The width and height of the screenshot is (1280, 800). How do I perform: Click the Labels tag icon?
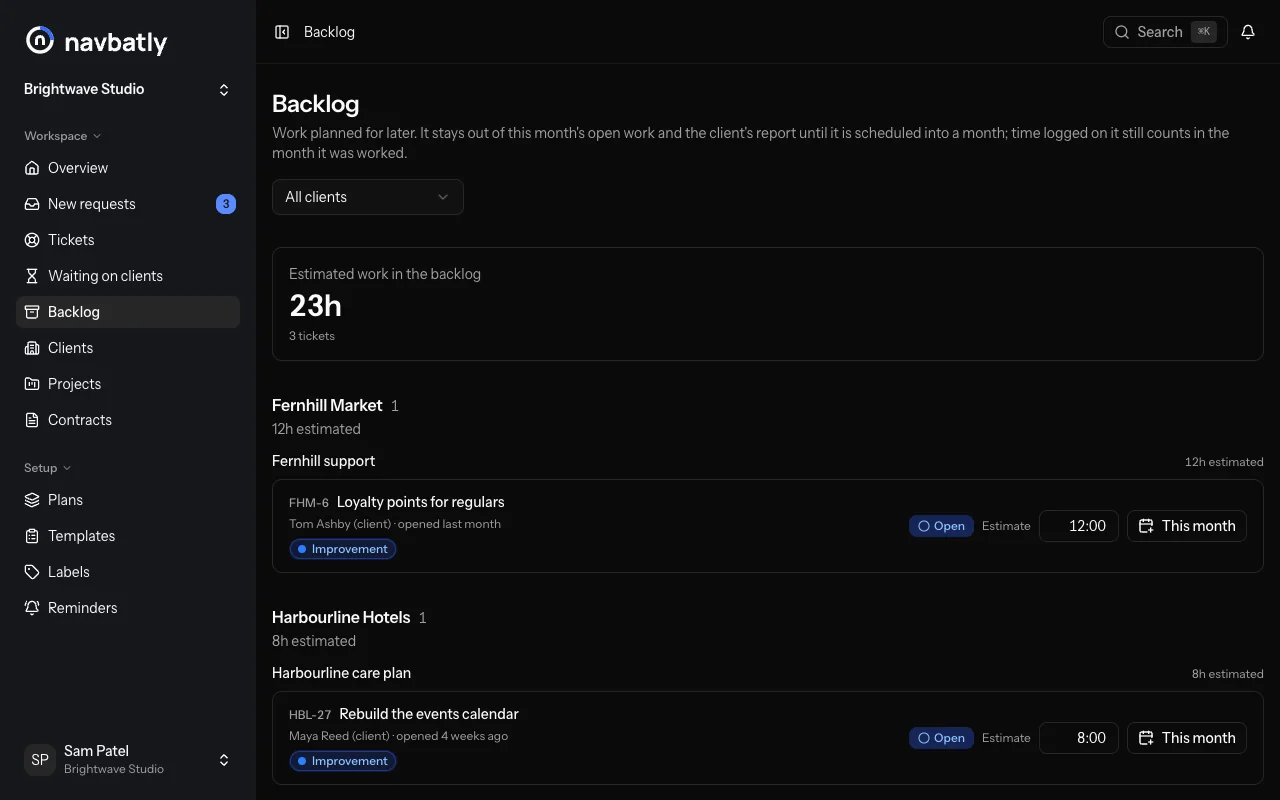[32, 572]
